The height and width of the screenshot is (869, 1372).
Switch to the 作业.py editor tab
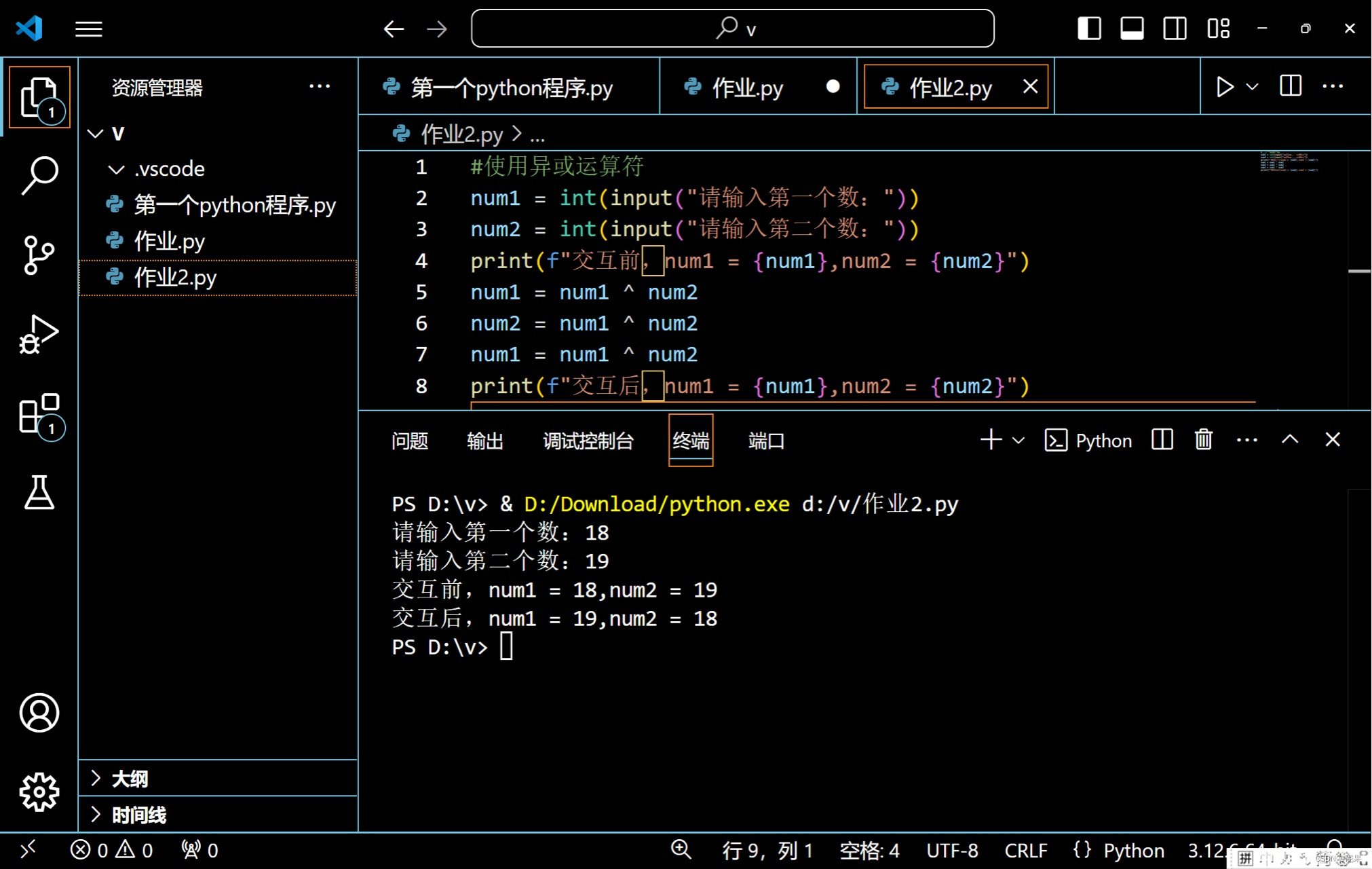(x=758, y=87)
